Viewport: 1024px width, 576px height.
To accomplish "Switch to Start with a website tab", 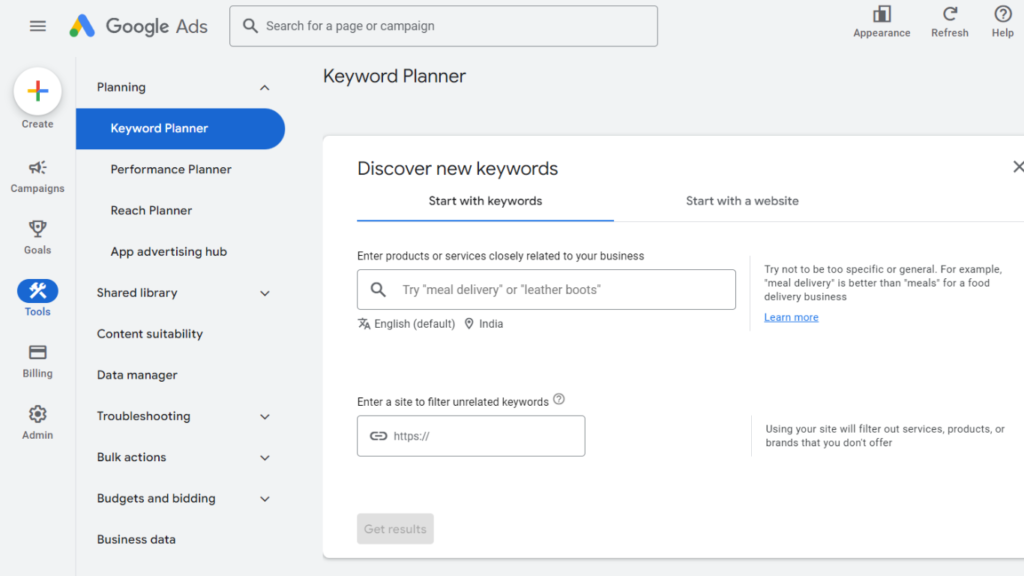I will 742,201.
